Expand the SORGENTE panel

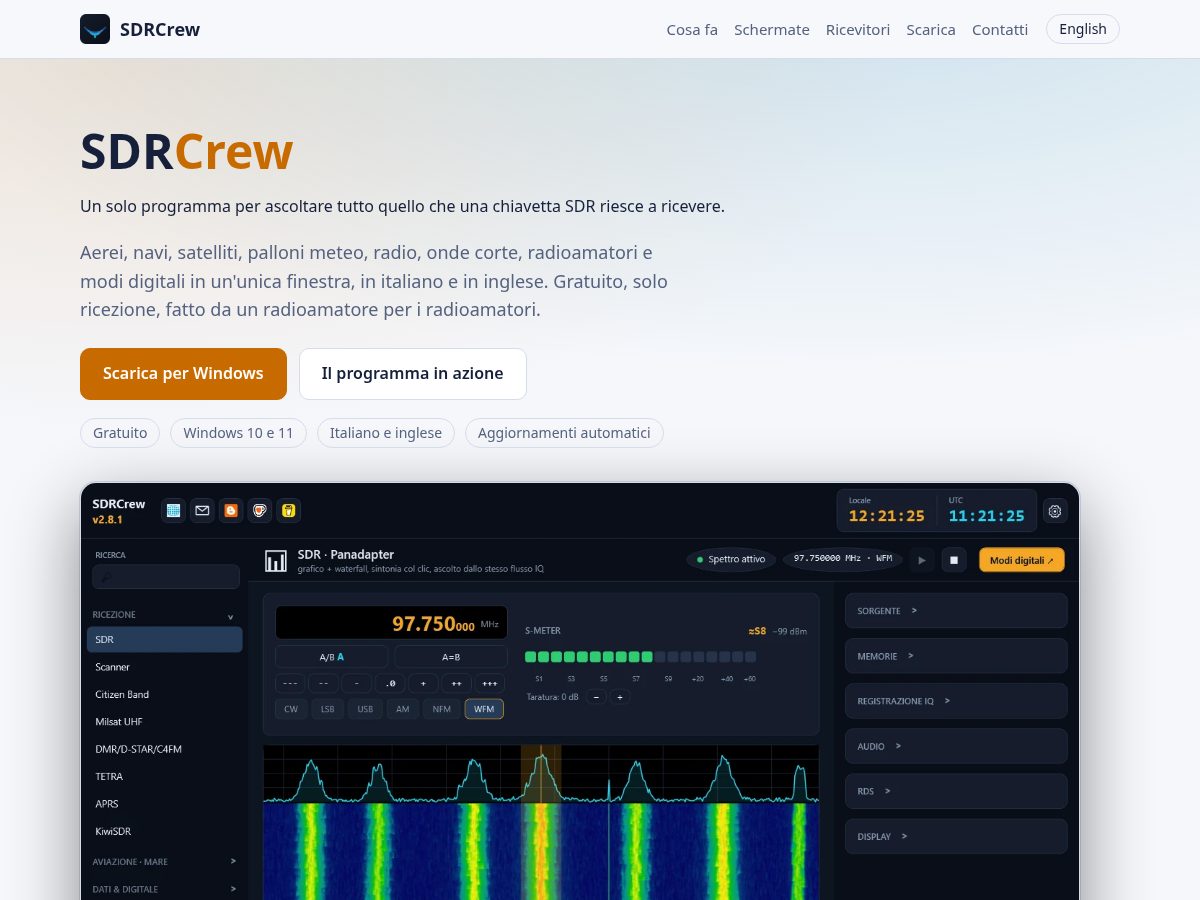956,611
